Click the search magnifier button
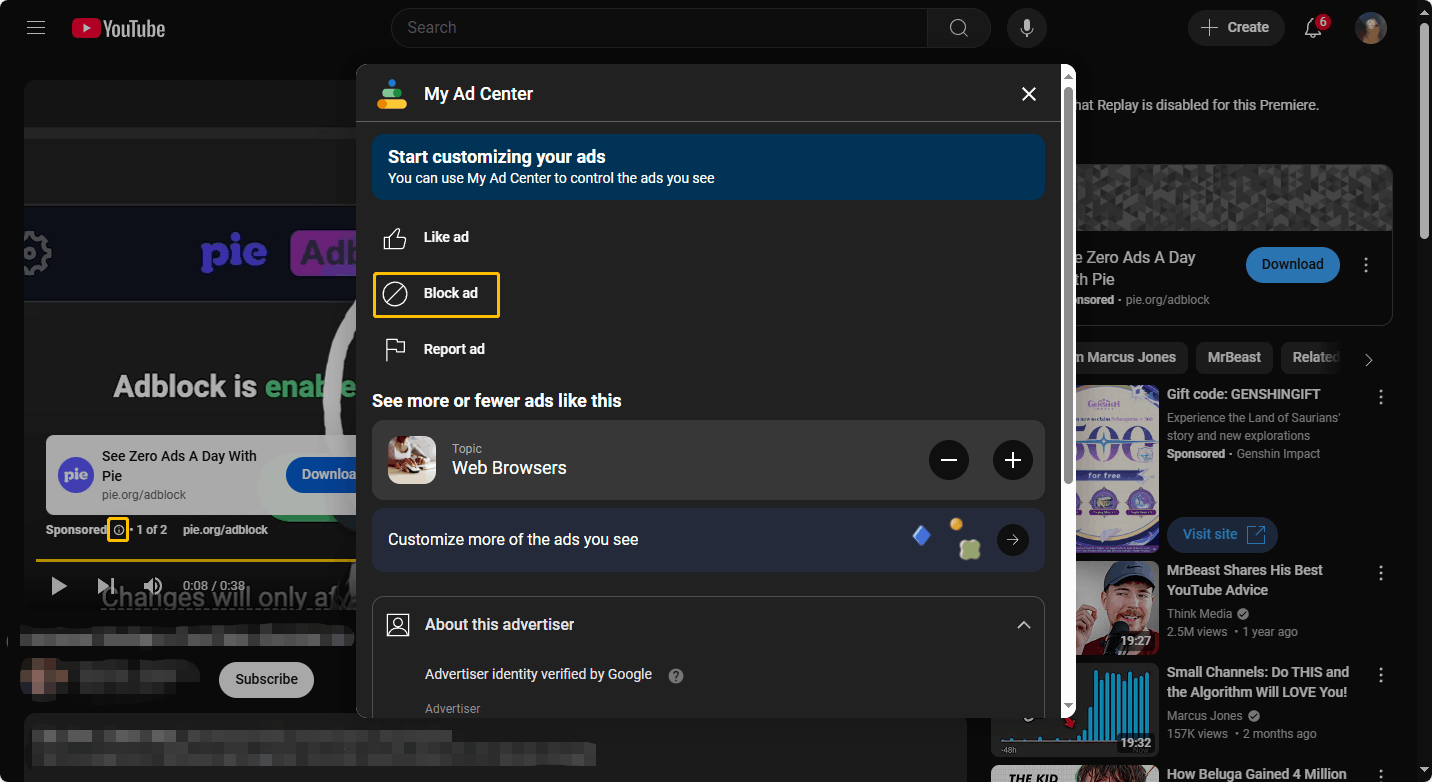 958,28
